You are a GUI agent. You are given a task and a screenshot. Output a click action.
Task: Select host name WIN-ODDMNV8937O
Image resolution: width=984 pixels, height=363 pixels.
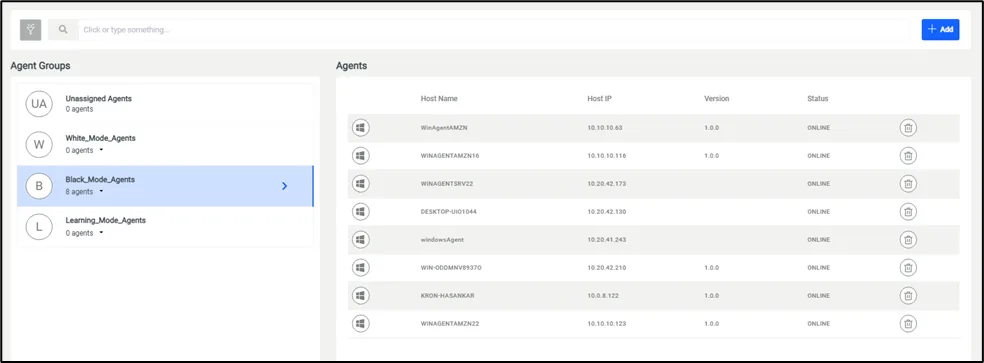click(451, 268)
